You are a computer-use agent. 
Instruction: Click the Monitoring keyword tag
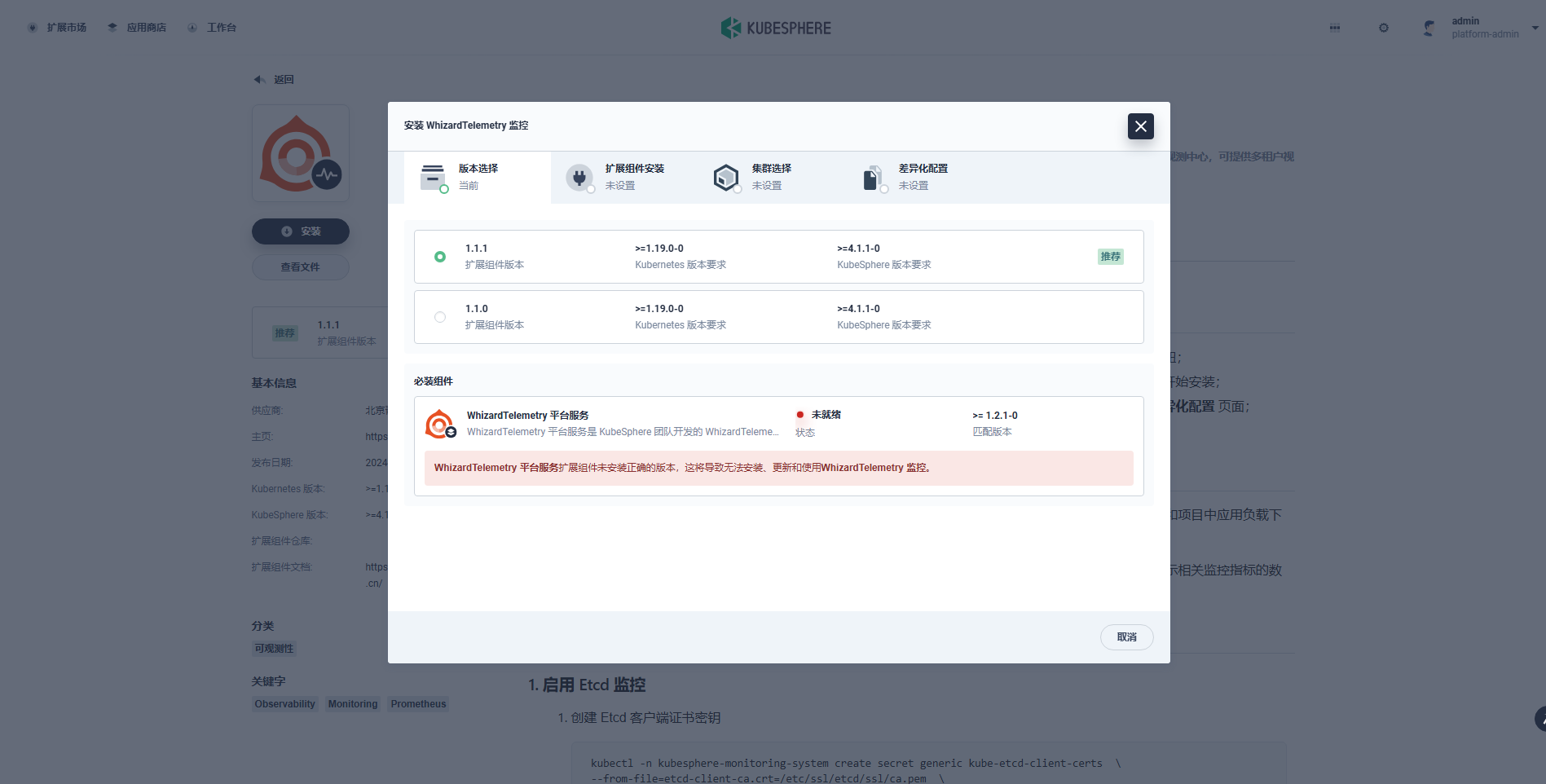[353, 704]
